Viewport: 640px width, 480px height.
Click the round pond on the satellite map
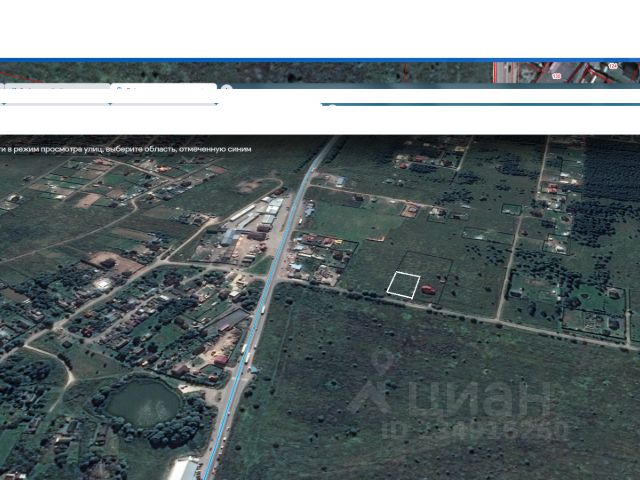pos(143,402)
